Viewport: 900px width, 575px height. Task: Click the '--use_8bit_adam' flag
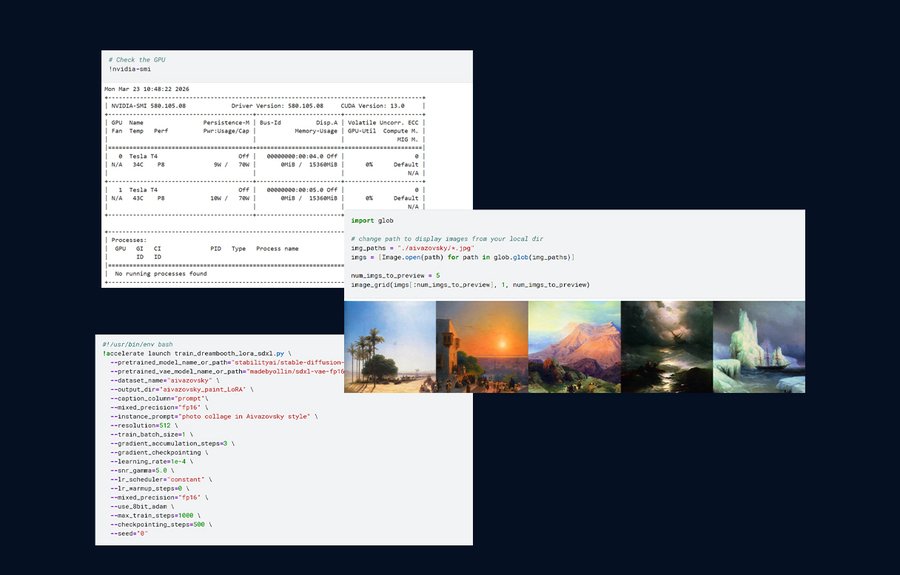click(x=142, y=507)
